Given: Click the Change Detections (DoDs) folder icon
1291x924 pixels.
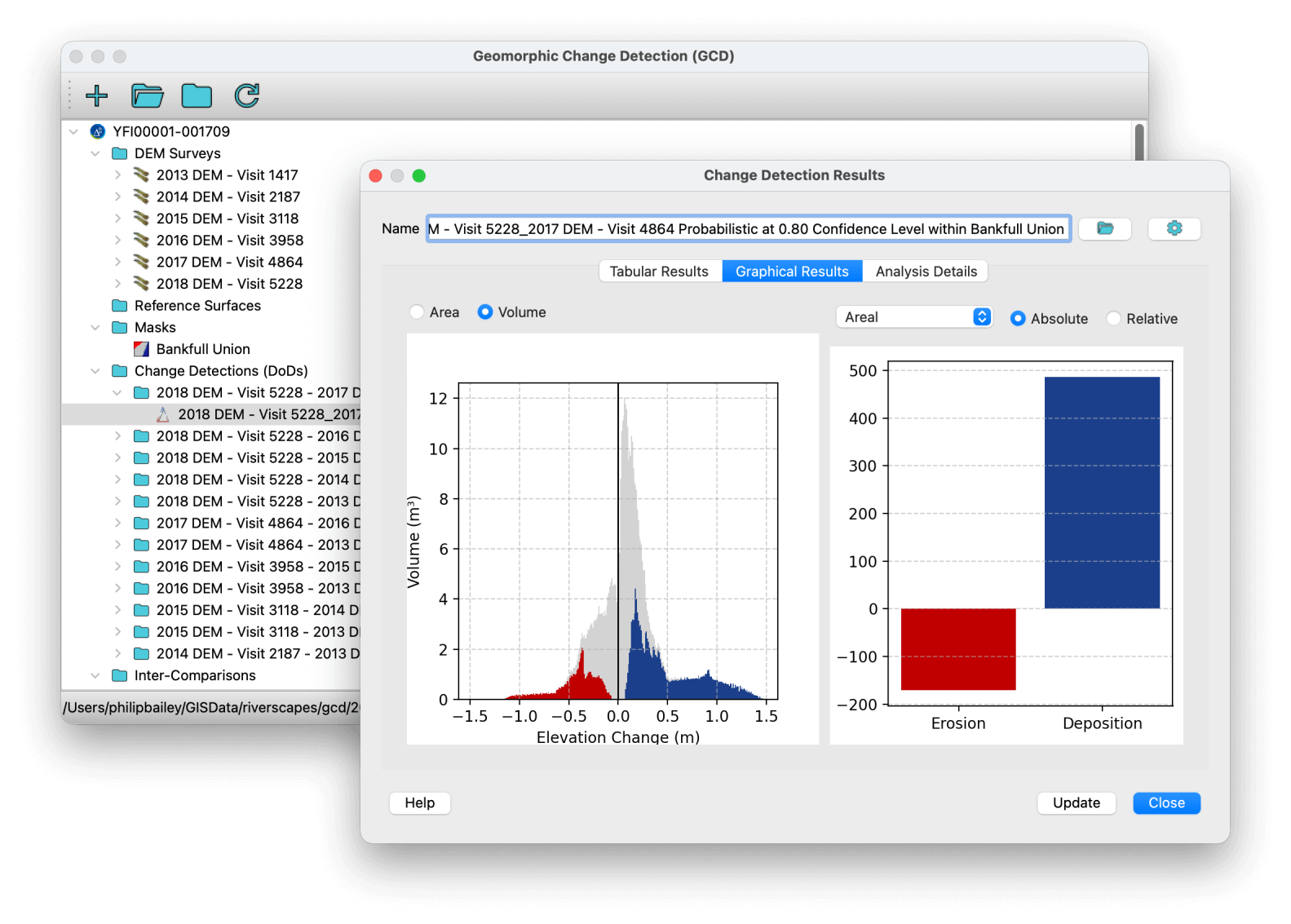Looking at the screenshot, I should (x=120, y=371).
